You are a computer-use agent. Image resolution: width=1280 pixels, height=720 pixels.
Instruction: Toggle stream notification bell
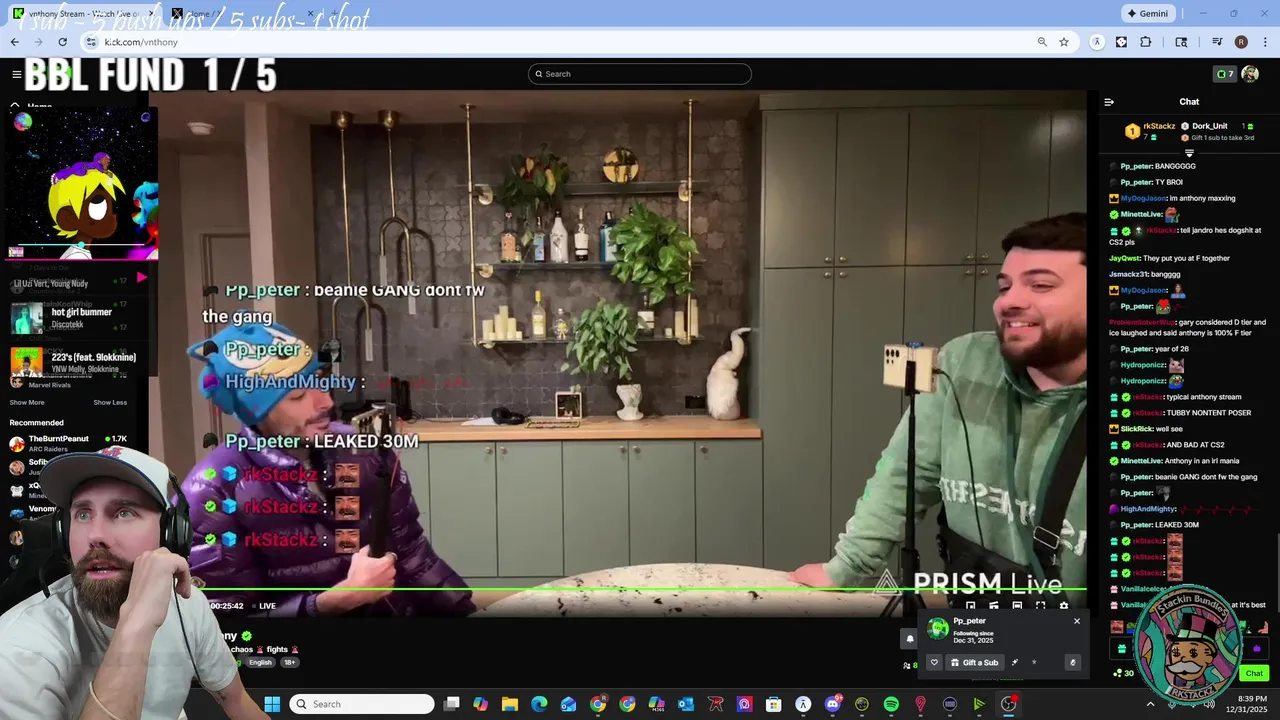[909, 639]
